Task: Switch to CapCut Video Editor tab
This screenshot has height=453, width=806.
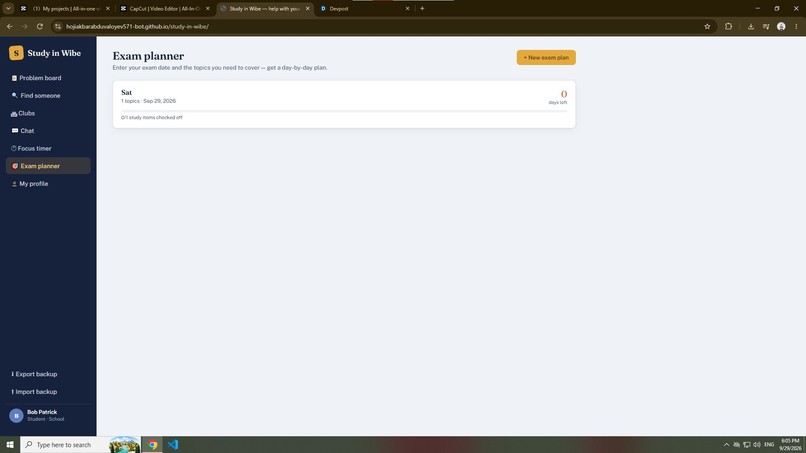Action: (164, 9)
